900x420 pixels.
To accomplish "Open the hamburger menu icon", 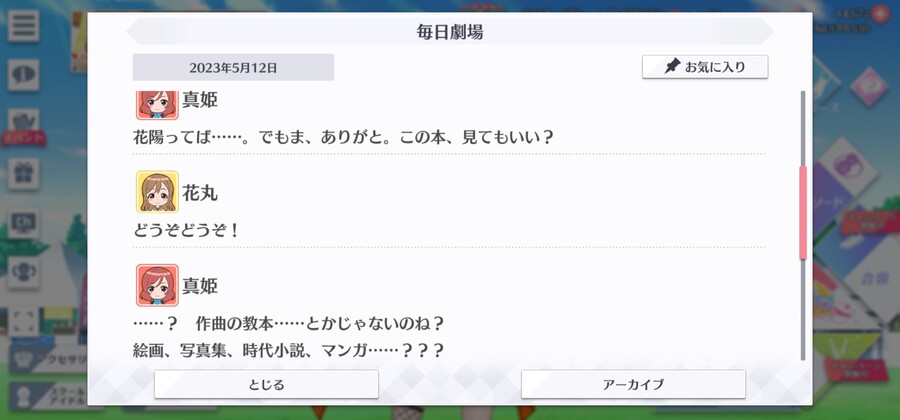I will coord(24,25).
